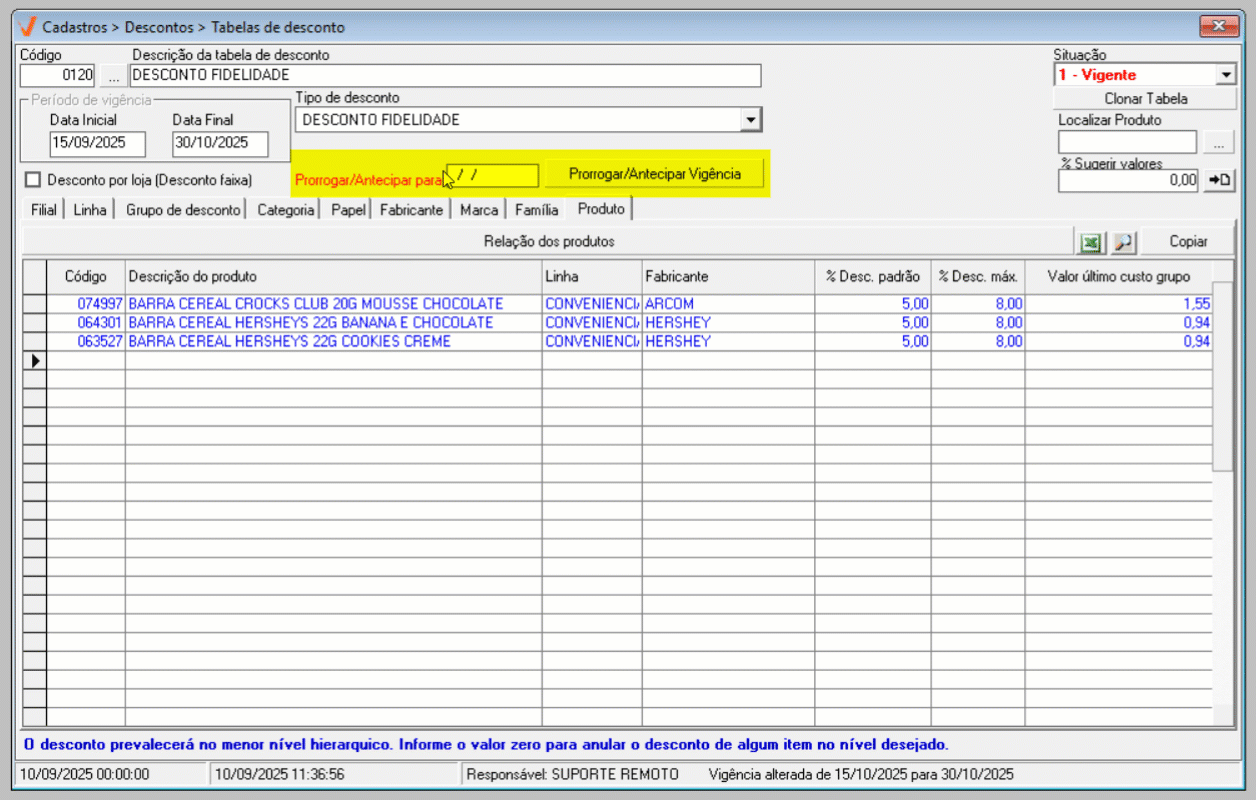The height and width of the screenshot is (800, 1256).
Task: Select current row indicator arrow in grid
Action: click(x=35, y=360)
